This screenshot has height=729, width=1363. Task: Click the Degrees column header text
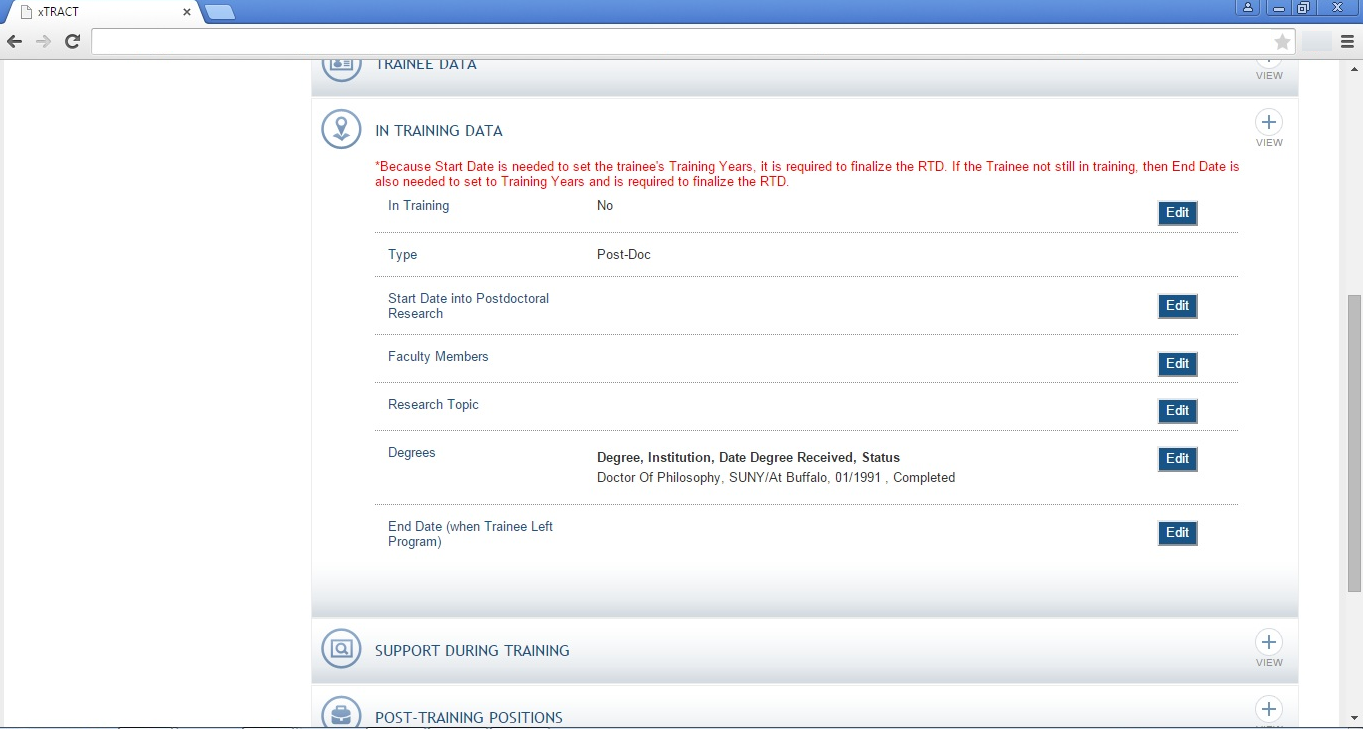tap(748, 458)
